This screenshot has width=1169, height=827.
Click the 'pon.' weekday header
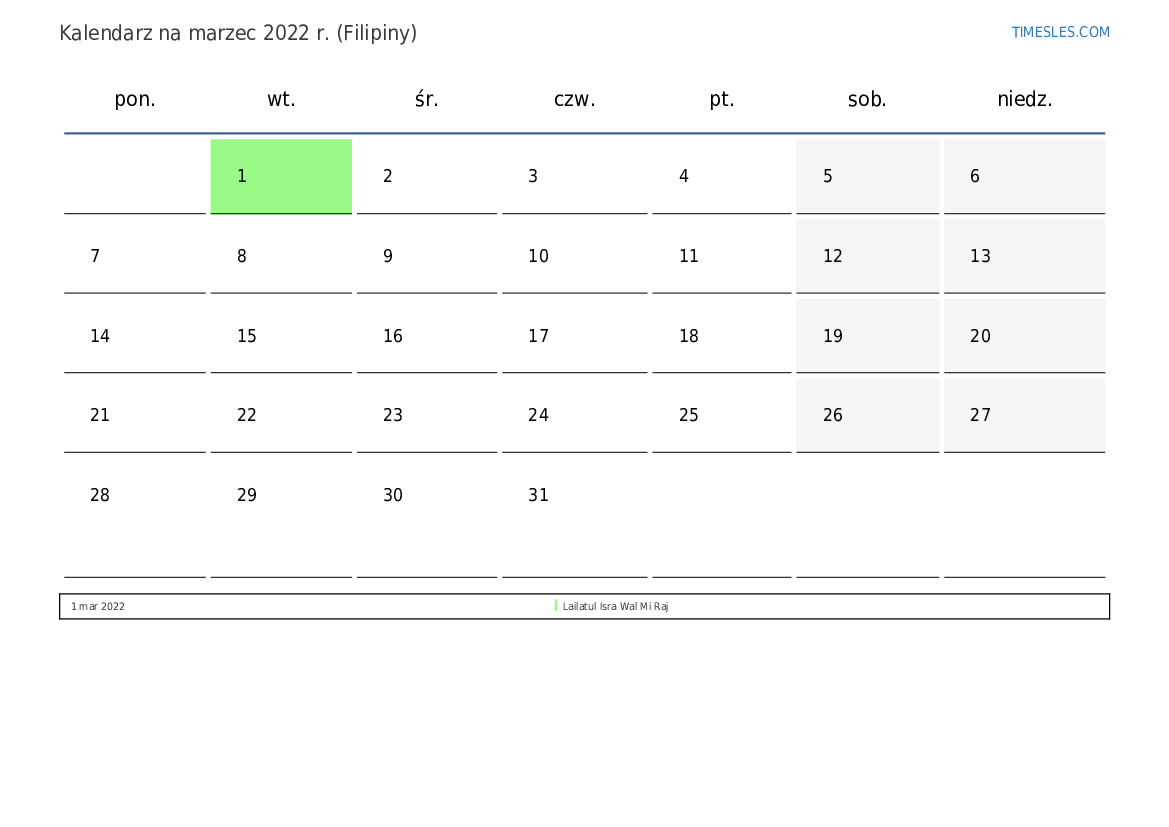(x=135, y=99)
